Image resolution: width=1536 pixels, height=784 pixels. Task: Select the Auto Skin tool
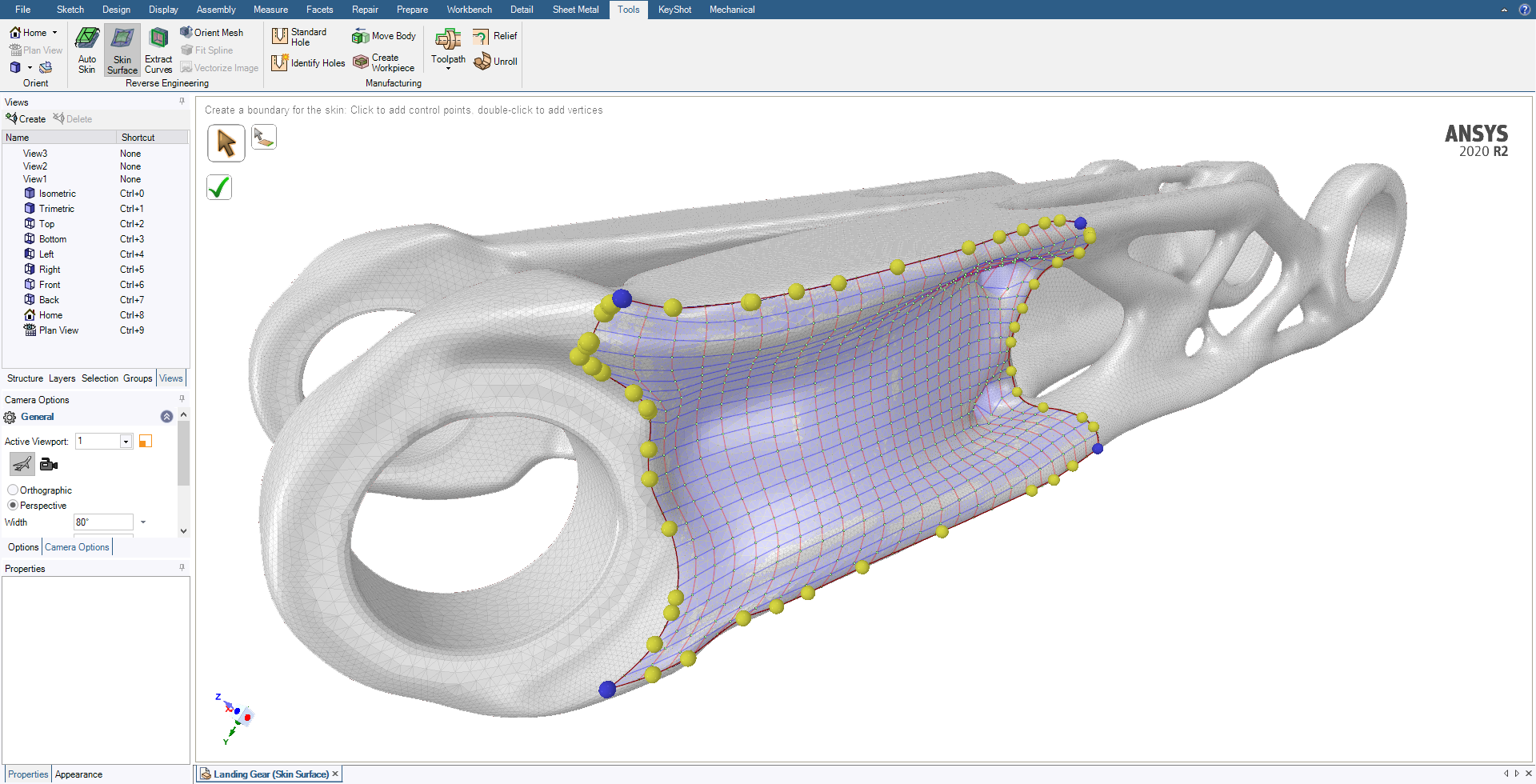click(86, 50)
